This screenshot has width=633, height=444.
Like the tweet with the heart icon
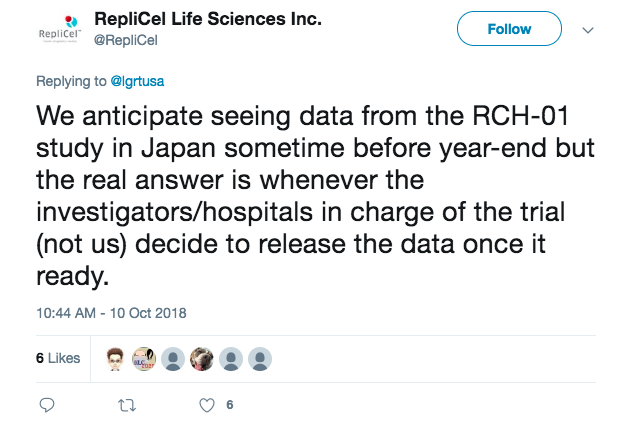point(207,405)
